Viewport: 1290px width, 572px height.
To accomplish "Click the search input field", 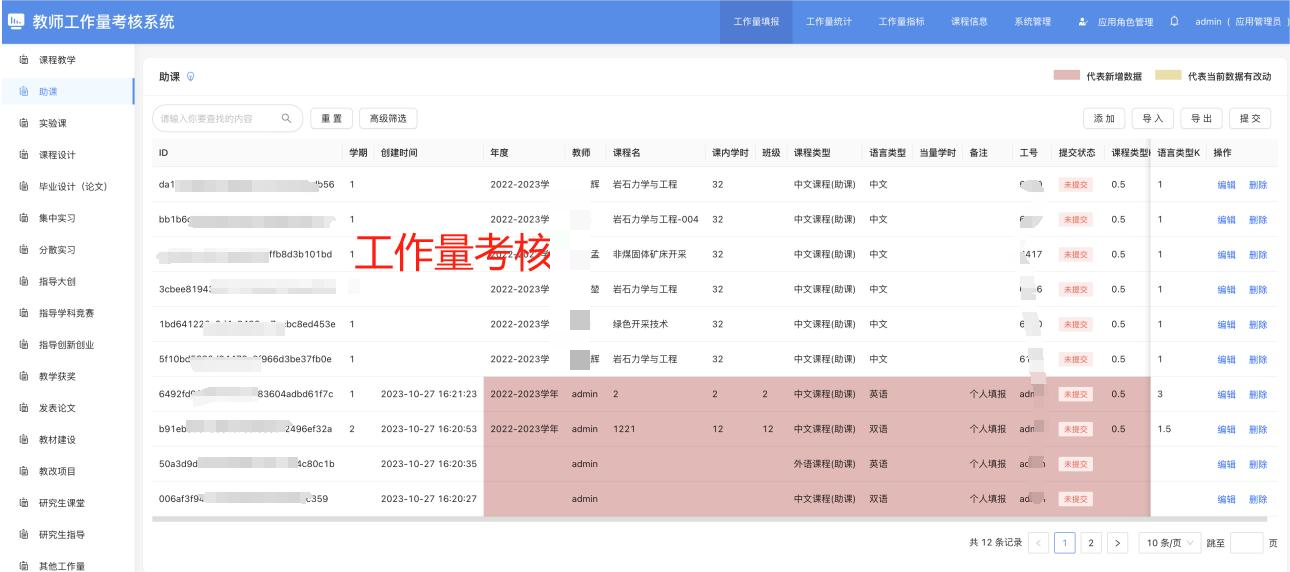I will [218, 118].
